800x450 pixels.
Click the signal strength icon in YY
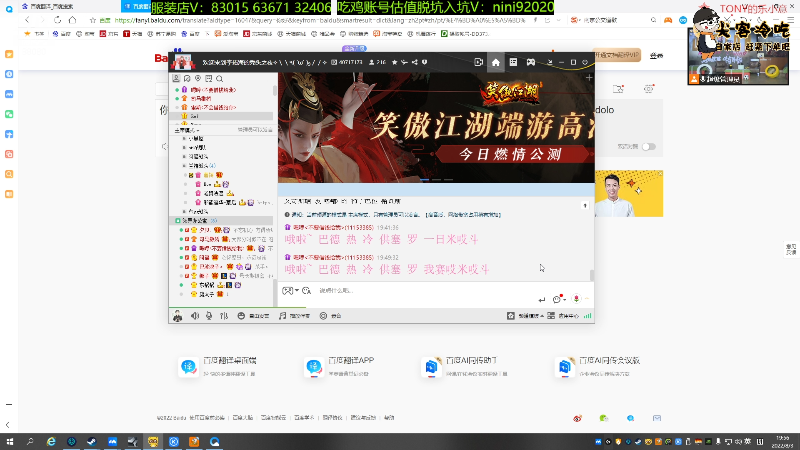pyautogui.click(x=588, y=316)
